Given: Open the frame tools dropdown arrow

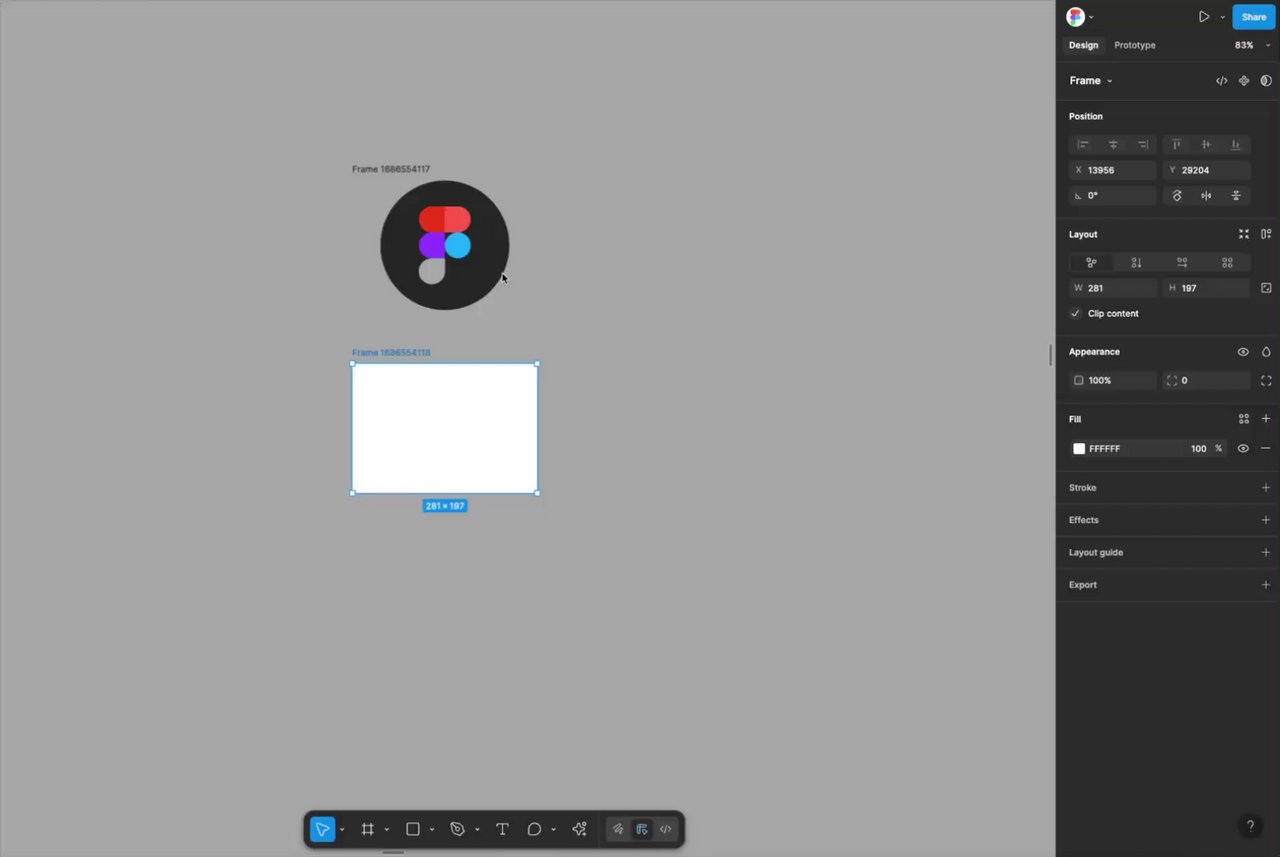Looking at the screenshot, I should click(387, 830).
